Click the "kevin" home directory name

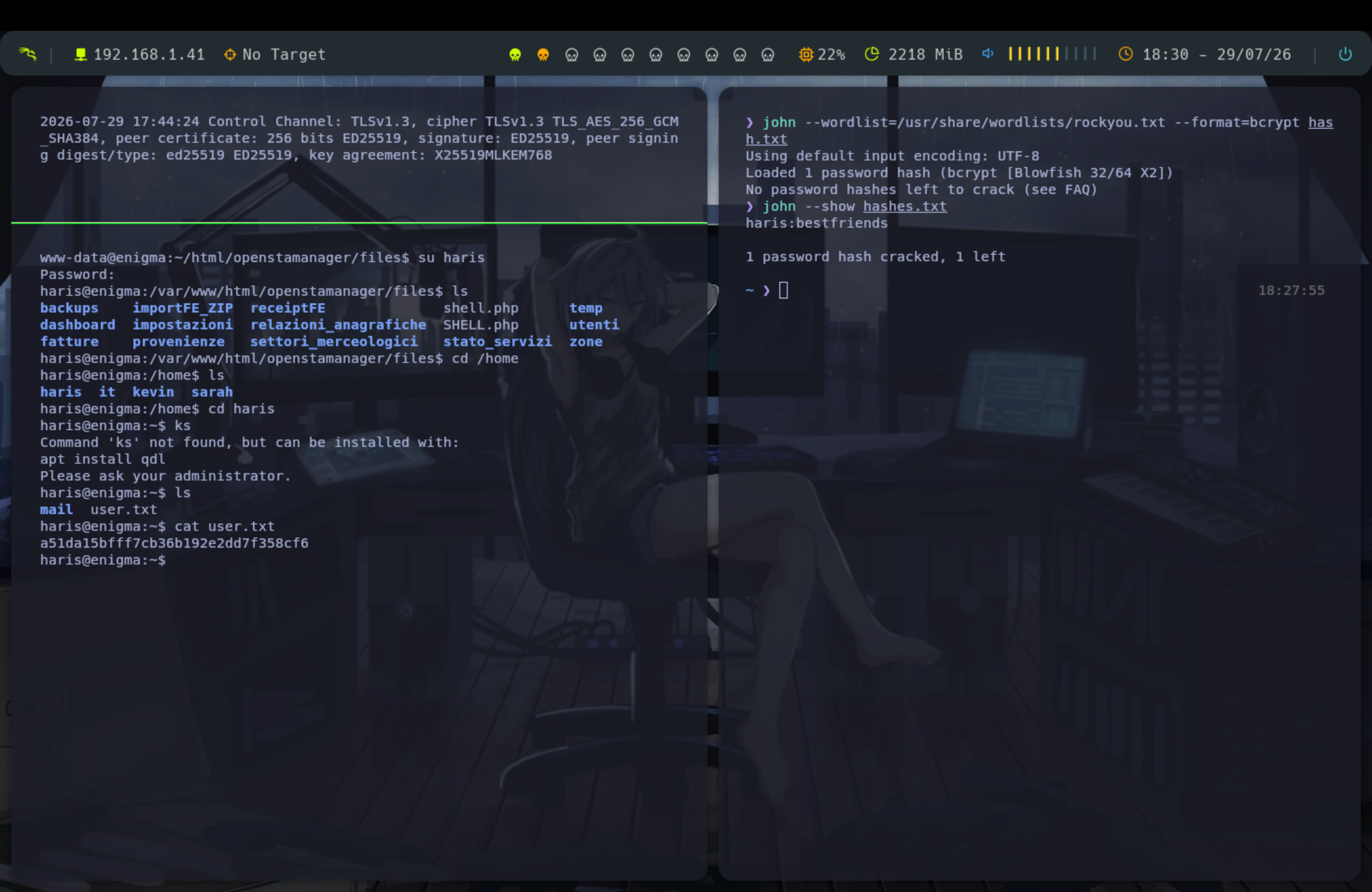[x=154, y=392]
